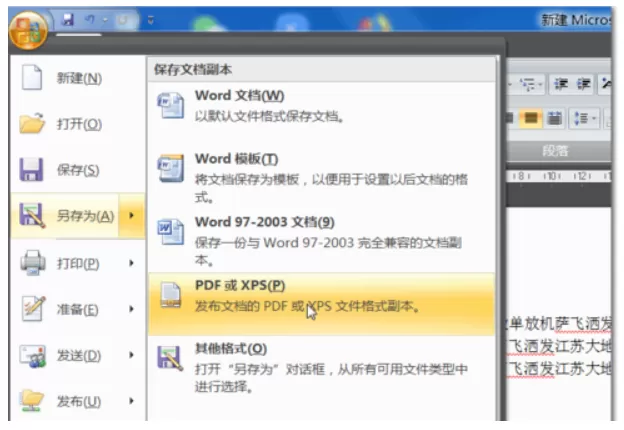Click Save icon in Quick Access Toolbar
The height and width of the screenshot is (430, 624).
click(x=68, y=19)
